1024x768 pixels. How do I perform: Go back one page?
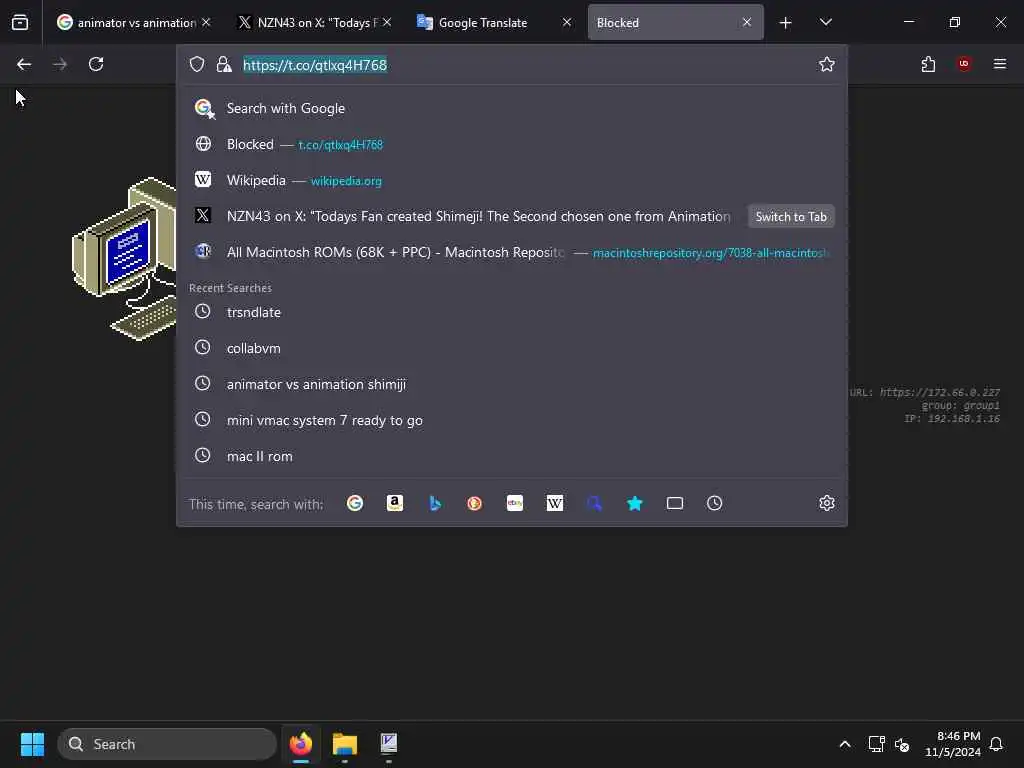(24, 64)
